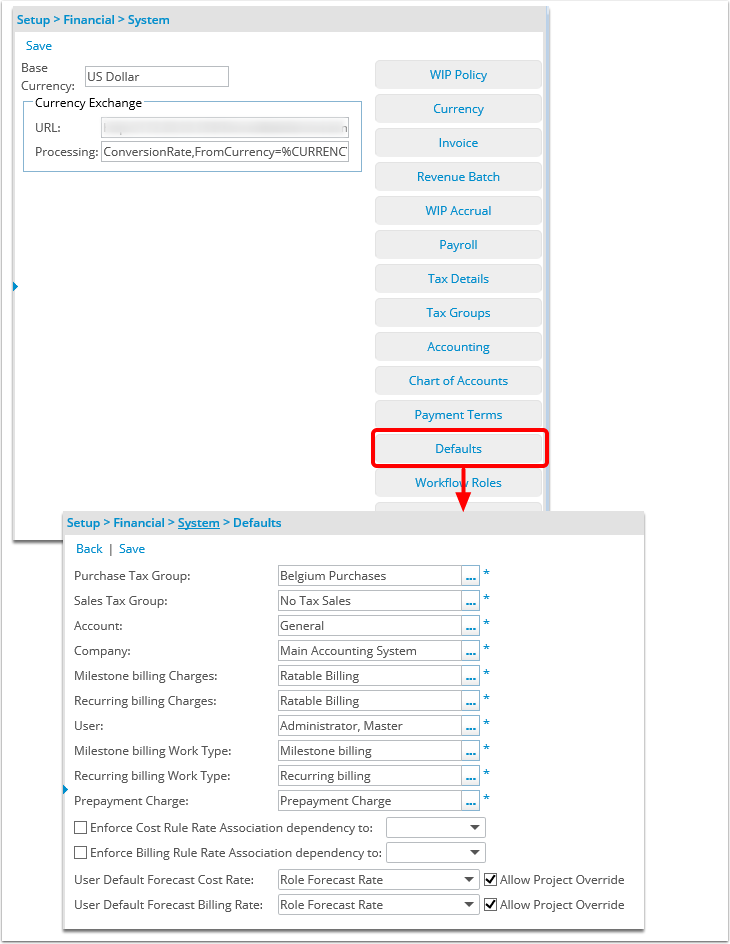The height and width of the screenshot is (944, 730).
Task: Click Purchase Tax Group field Belgium Purchases
Action: point(370,576)
